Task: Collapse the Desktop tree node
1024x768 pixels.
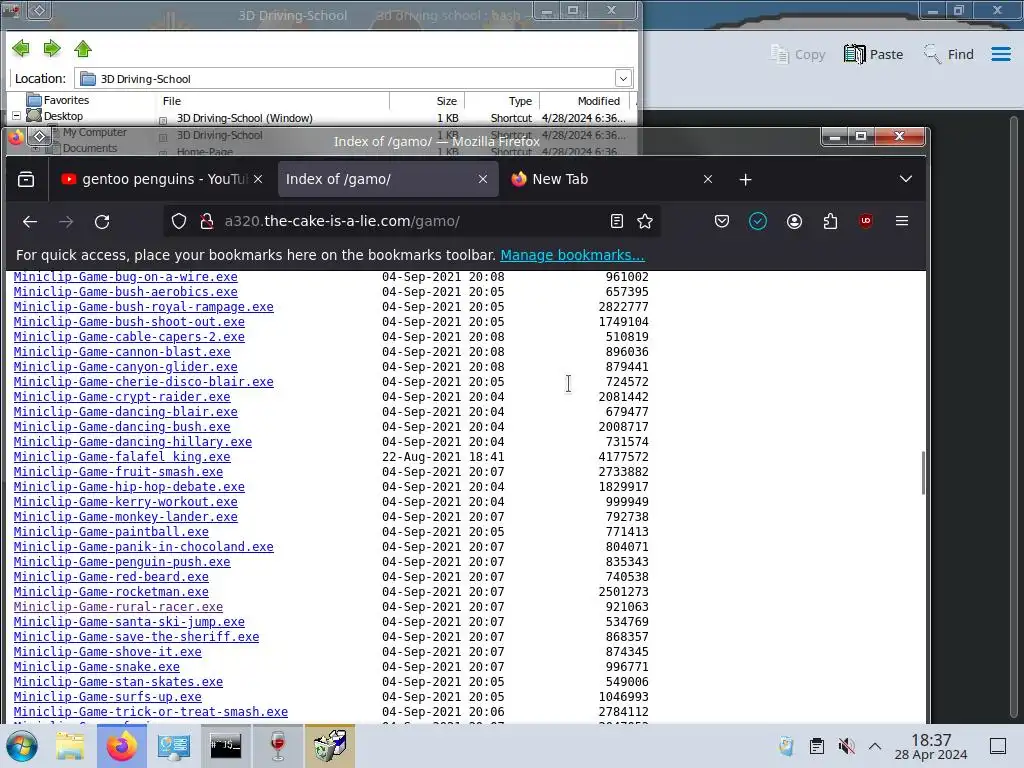Action: pyautogui.click(x=16, y=116)
